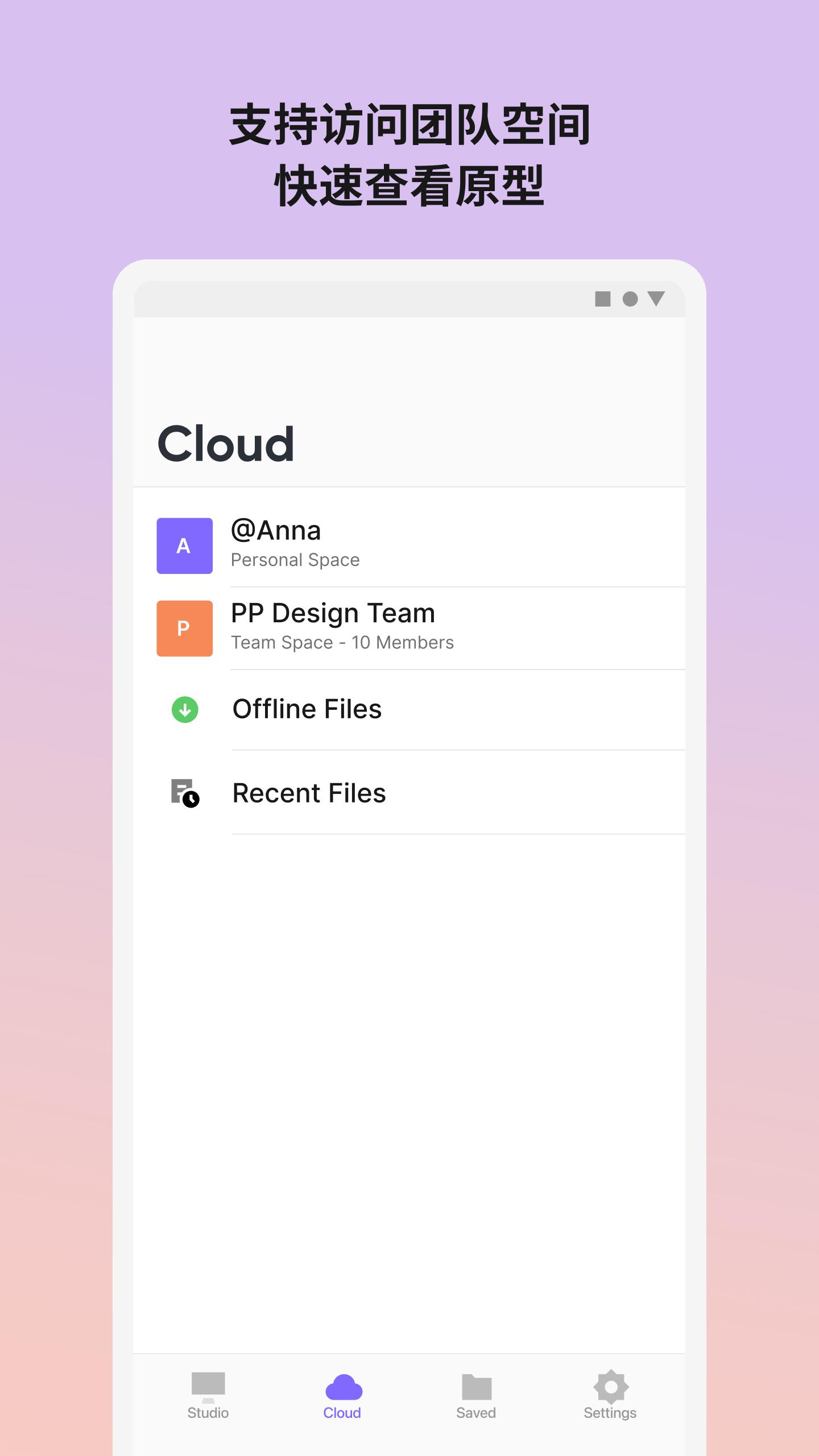Open the Saved folder icon
The width and height of the screenshot is (819, 1456).
(x=477, y=1387)
